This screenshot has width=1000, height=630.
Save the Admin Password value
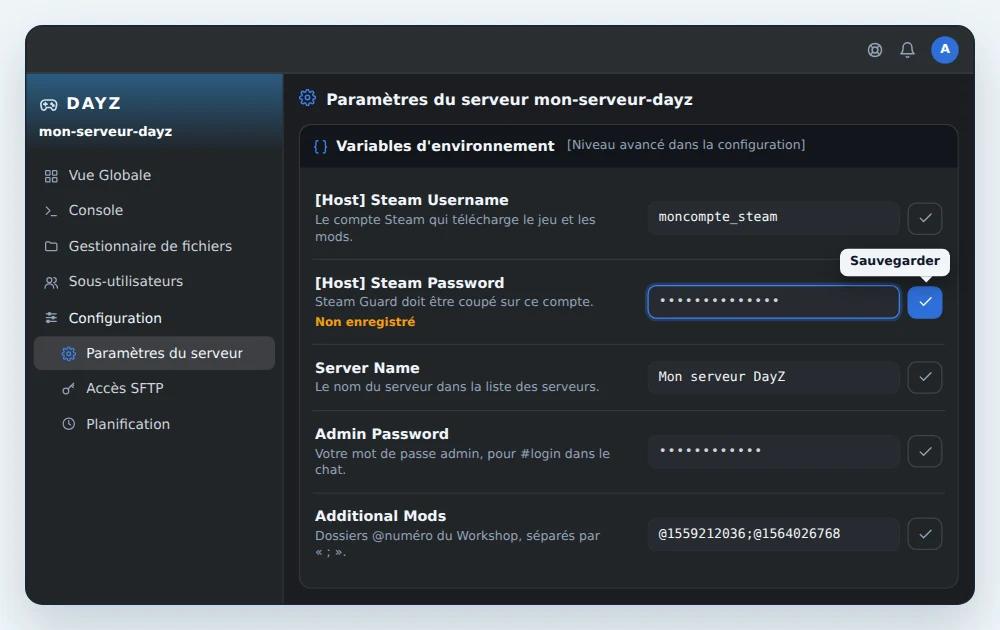[x=925, y=451]
